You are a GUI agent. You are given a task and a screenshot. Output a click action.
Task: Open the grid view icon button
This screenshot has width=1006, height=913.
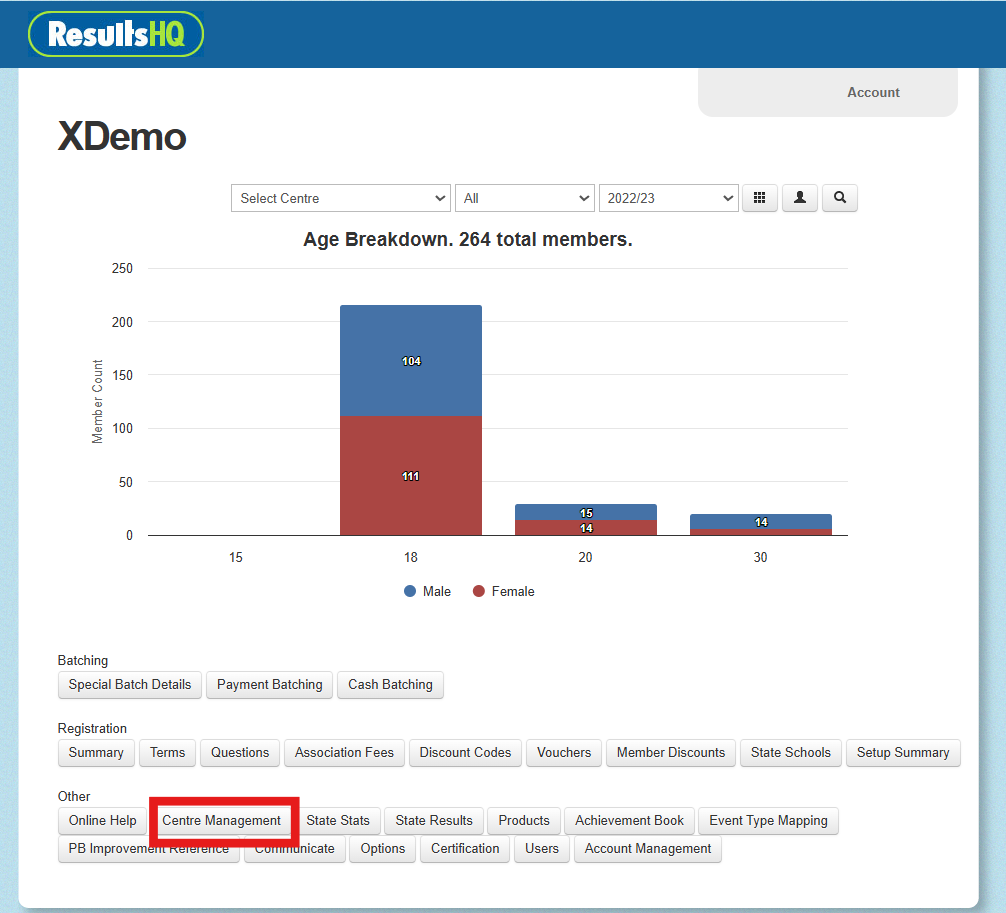point(760,198)
